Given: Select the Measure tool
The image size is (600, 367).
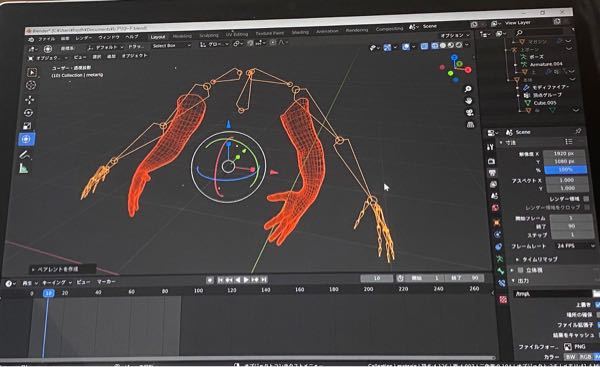Looking at the screenshot, I should 24,168.
